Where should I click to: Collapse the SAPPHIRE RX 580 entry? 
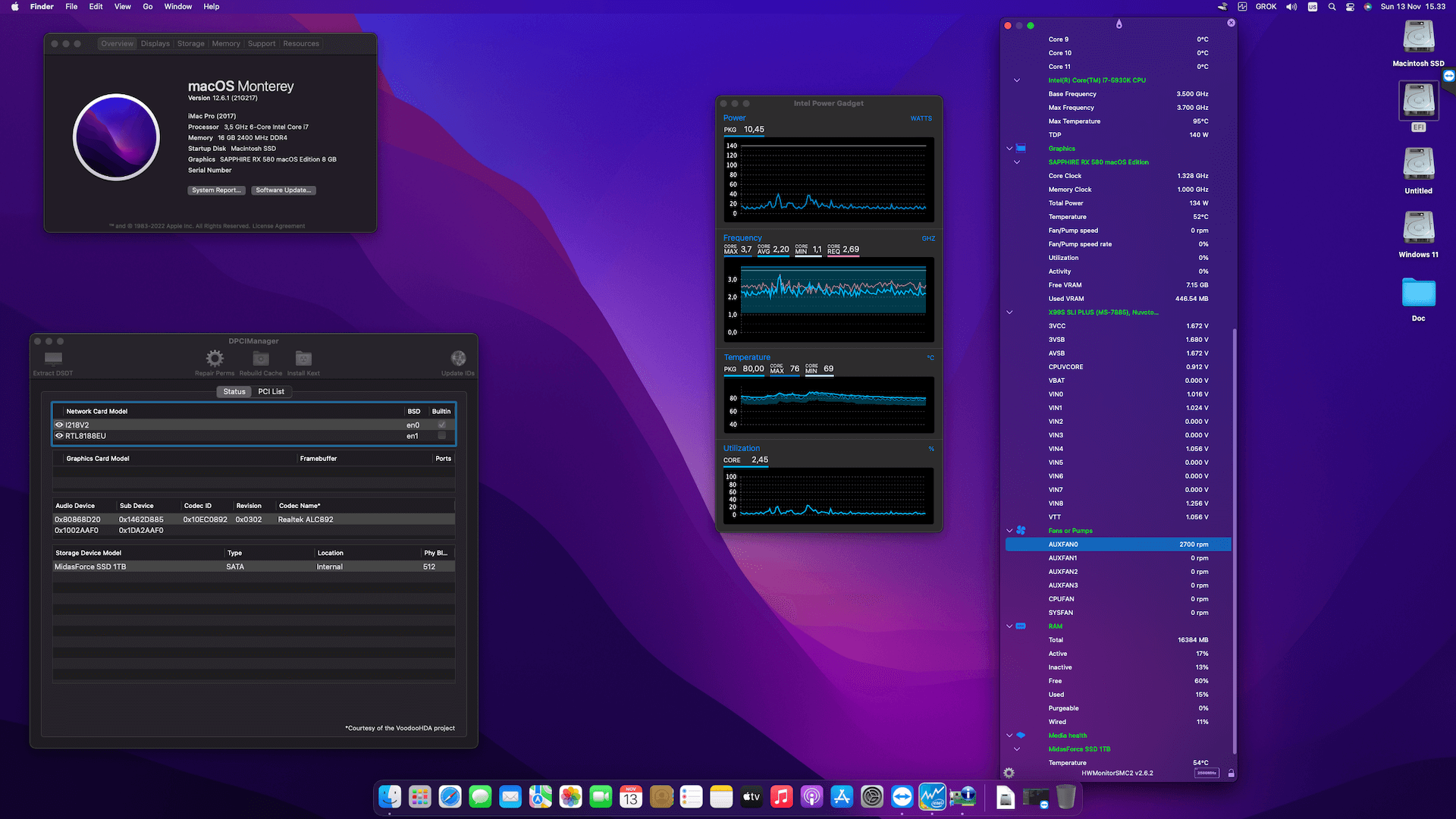tap(1016, 162)
